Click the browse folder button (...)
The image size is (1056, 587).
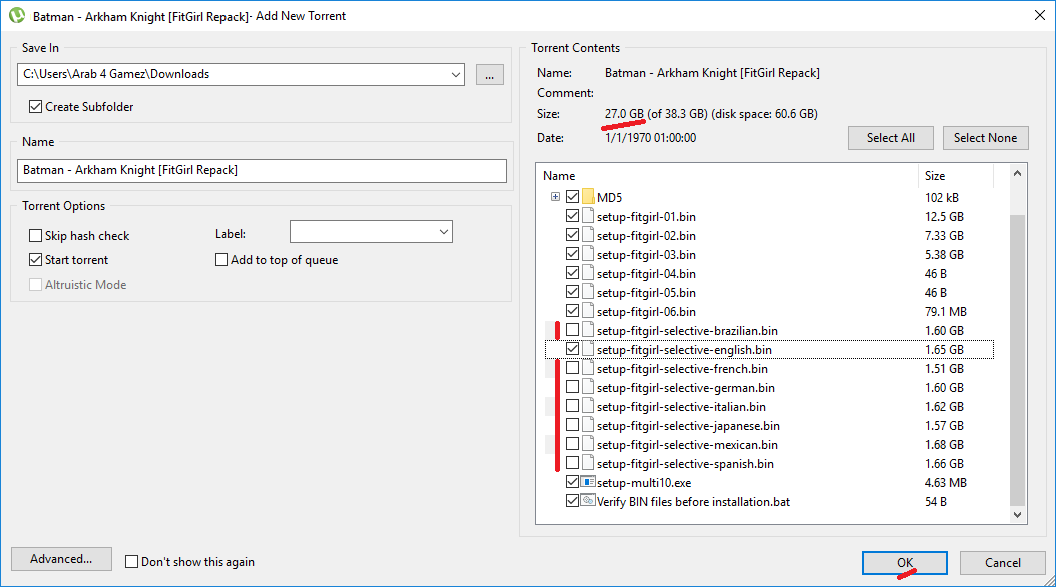[x=490, y=75]
